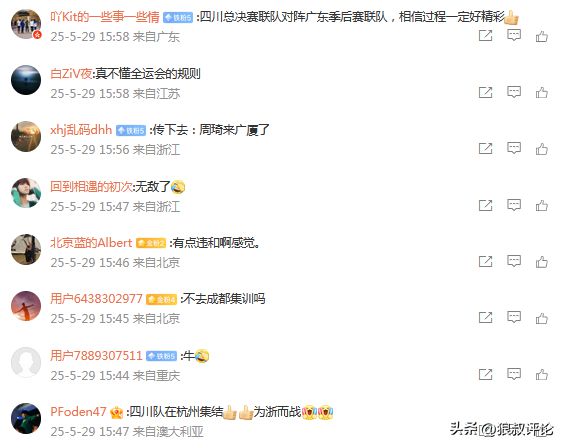The height and width of the screenshot is (448, 566).
Task: Click the gold fan badge beside 用户6438302977
Action: (161, 299)
